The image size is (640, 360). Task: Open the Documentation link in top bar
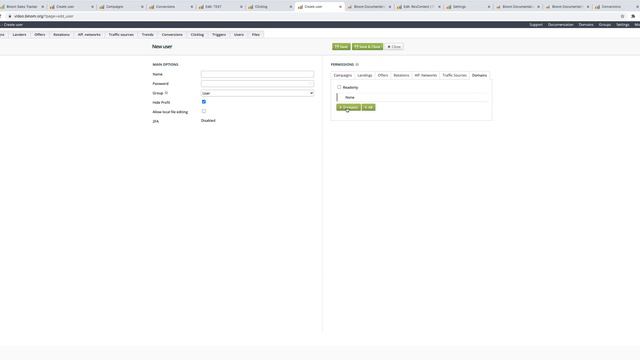tap(560, 25)
